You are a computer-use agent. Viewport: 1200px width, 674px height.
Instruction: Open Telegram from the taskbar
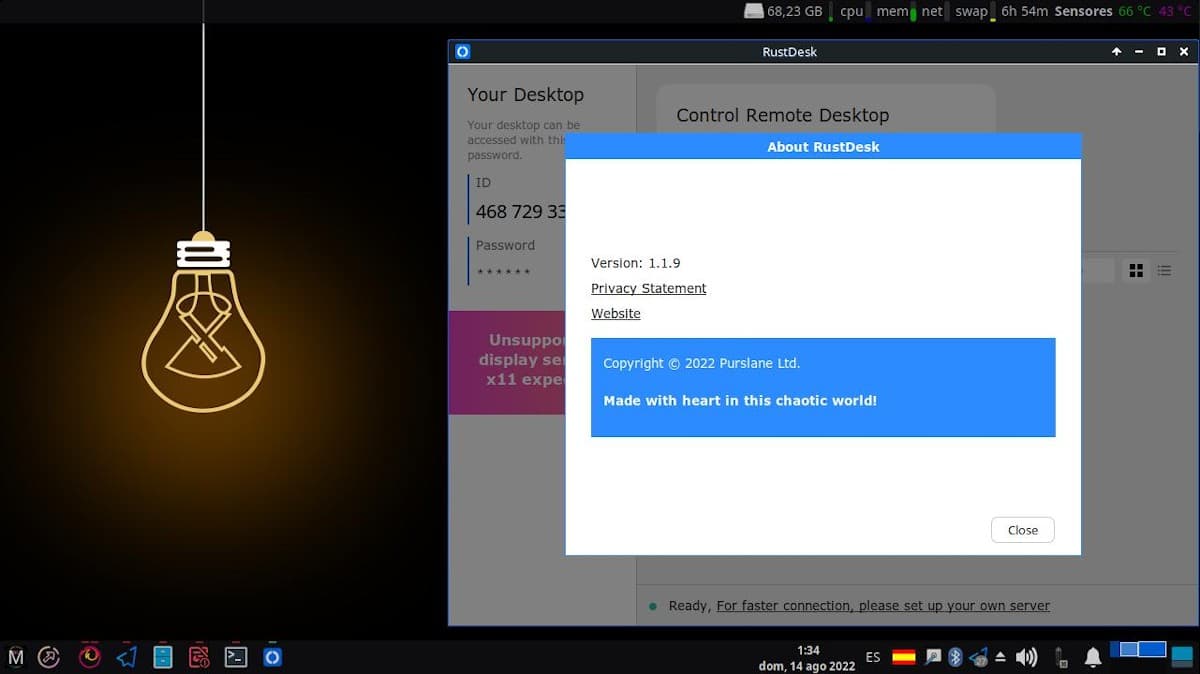pos(126,657)
